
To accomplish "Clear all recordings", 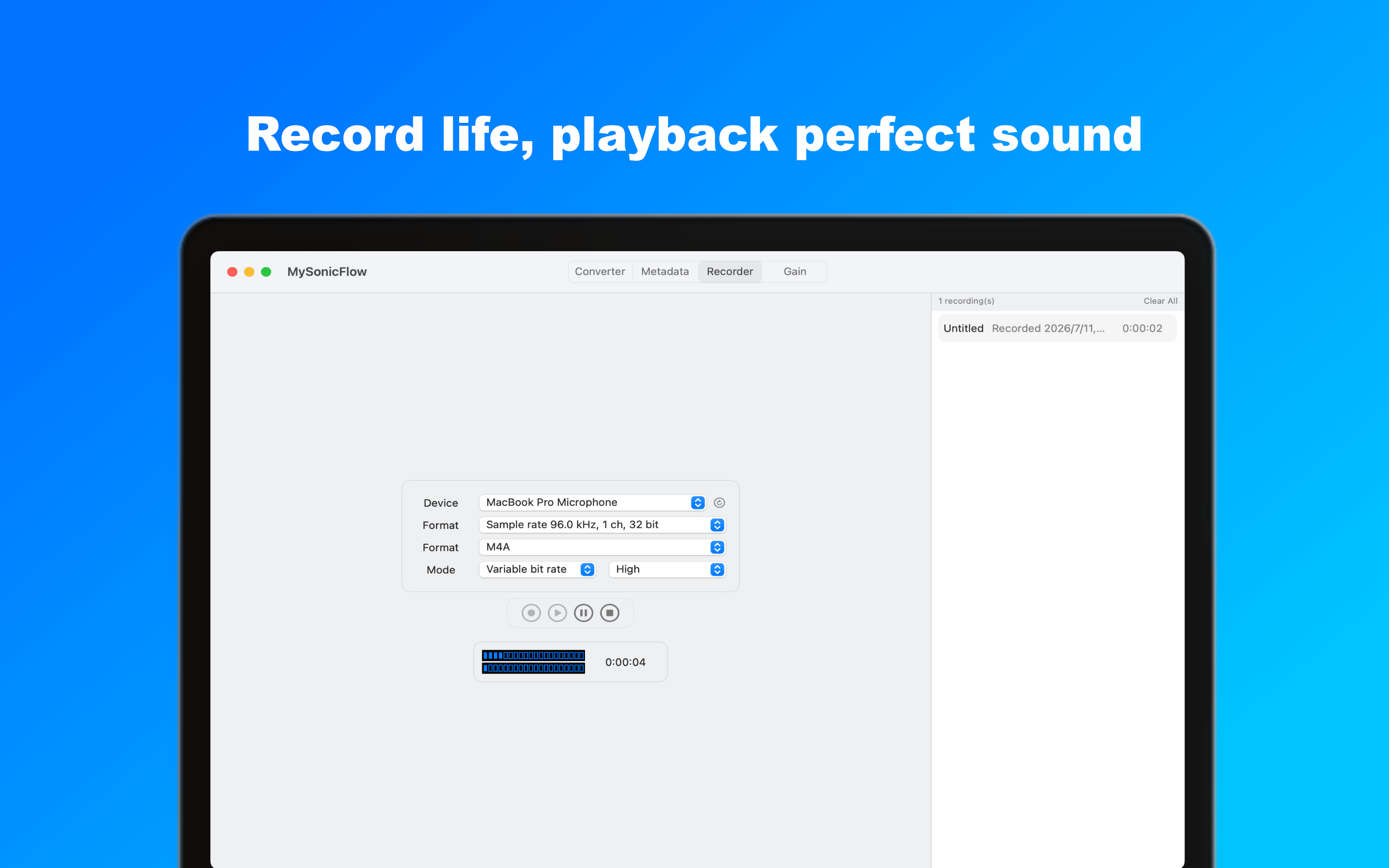I will coord(1160,301).
